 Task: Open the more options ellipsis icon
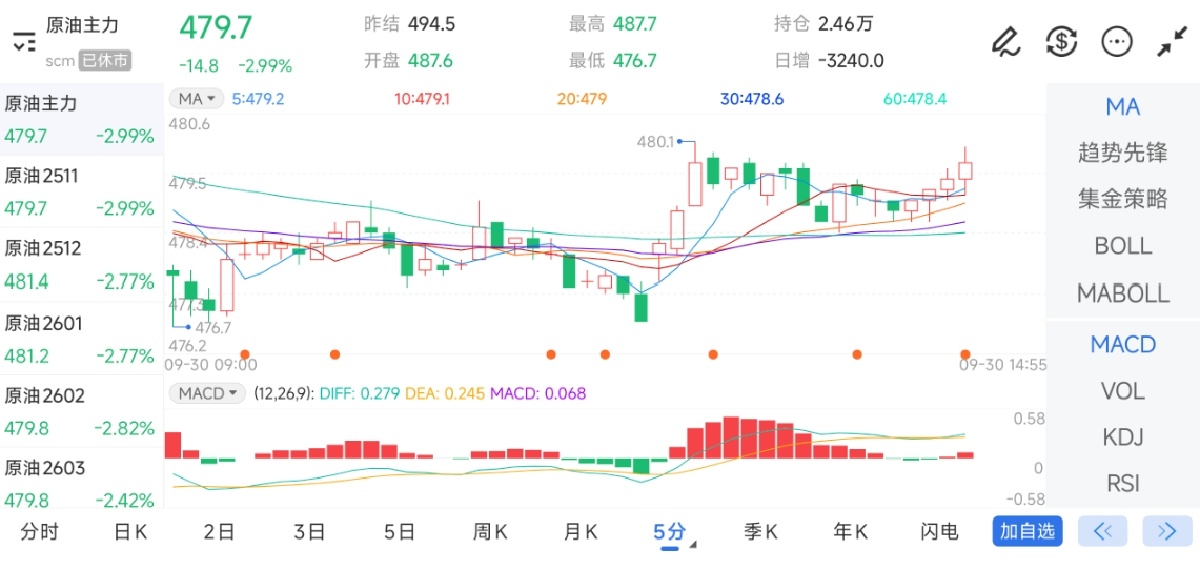pyautogui.click(x=1116, y=41)
